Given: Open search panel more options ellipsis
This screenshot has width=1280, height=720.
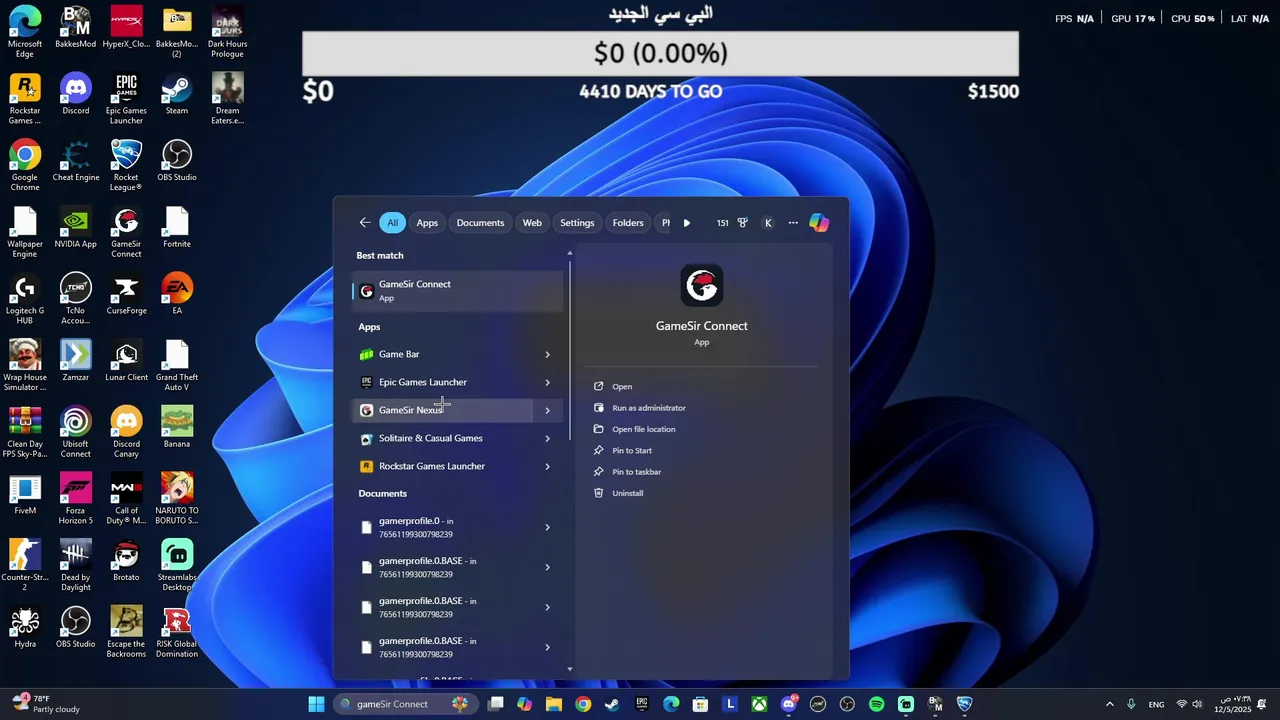Looking at the screenshot, I should [x=793, y=223].
